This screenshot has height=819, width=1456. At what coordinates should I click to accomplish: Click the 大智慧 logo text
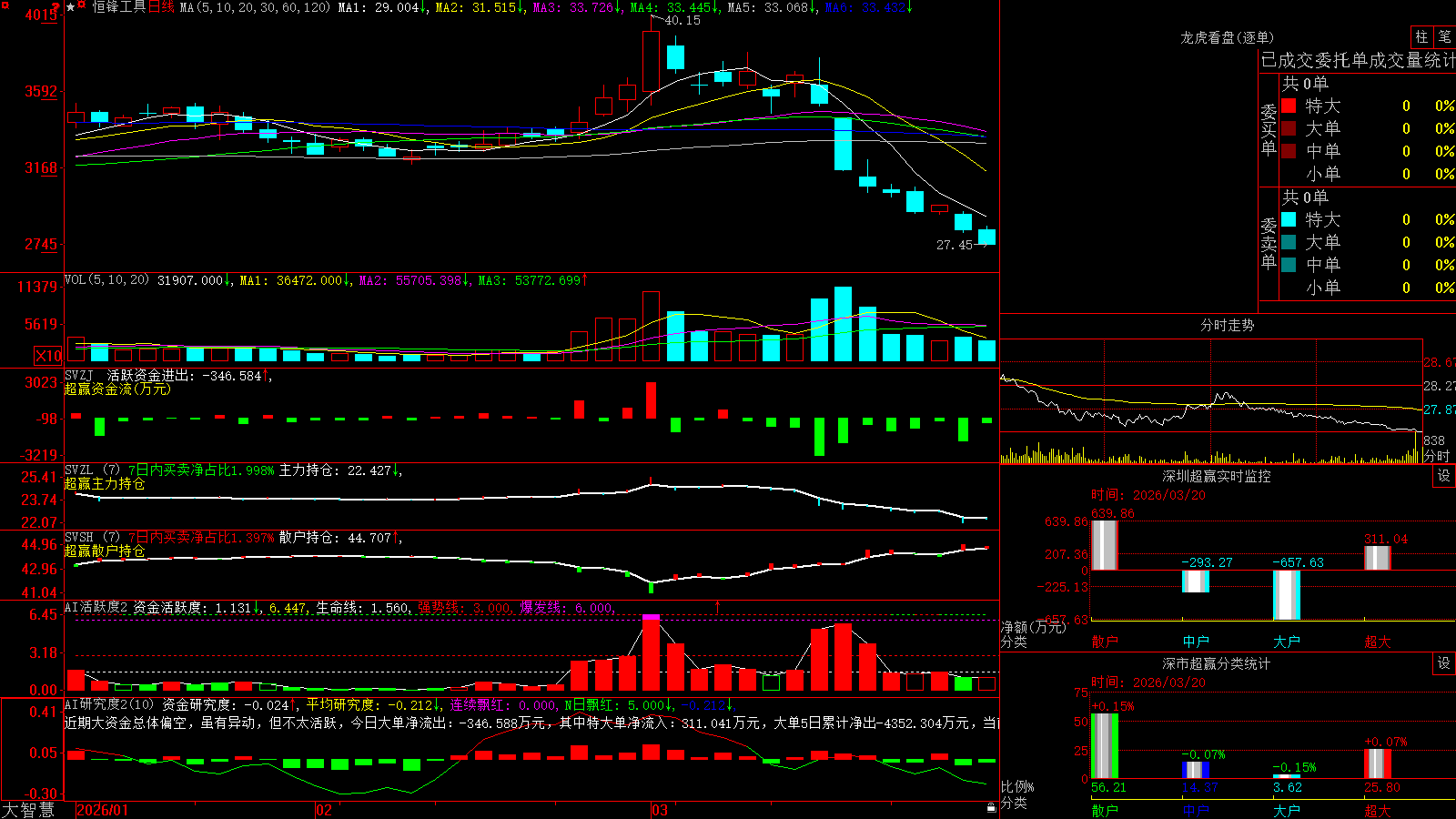click(x=28, y=809)
